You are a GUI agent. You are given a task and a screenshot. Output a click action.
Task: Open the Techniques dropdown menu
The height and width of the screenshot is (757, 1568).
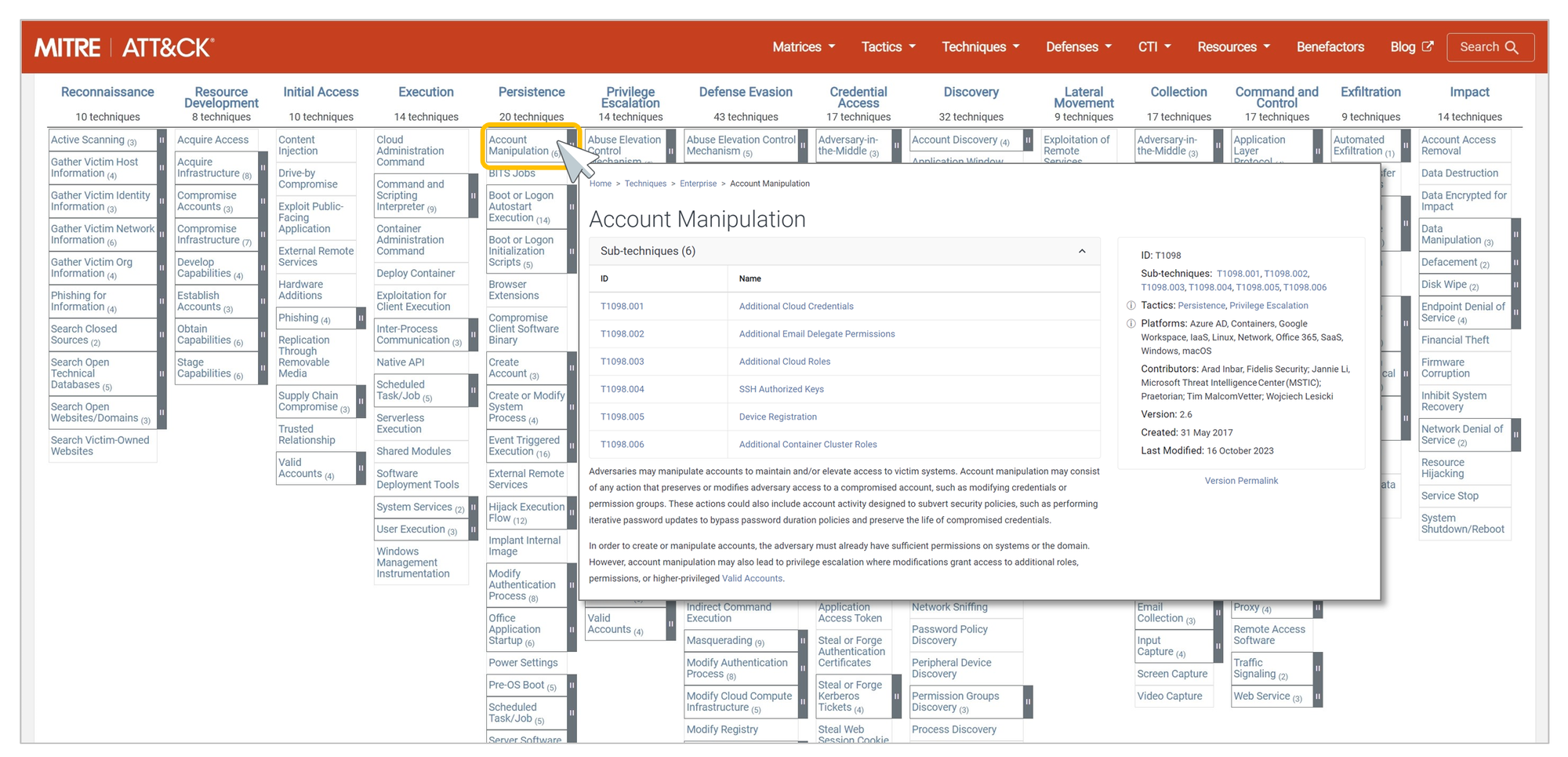(x=981, y=47)
